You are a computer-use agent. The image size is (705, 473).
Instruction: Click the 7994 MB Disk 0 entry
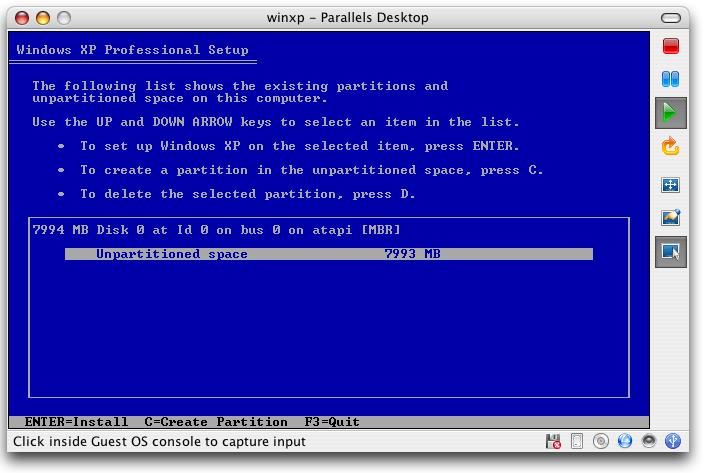click(217, 230)
